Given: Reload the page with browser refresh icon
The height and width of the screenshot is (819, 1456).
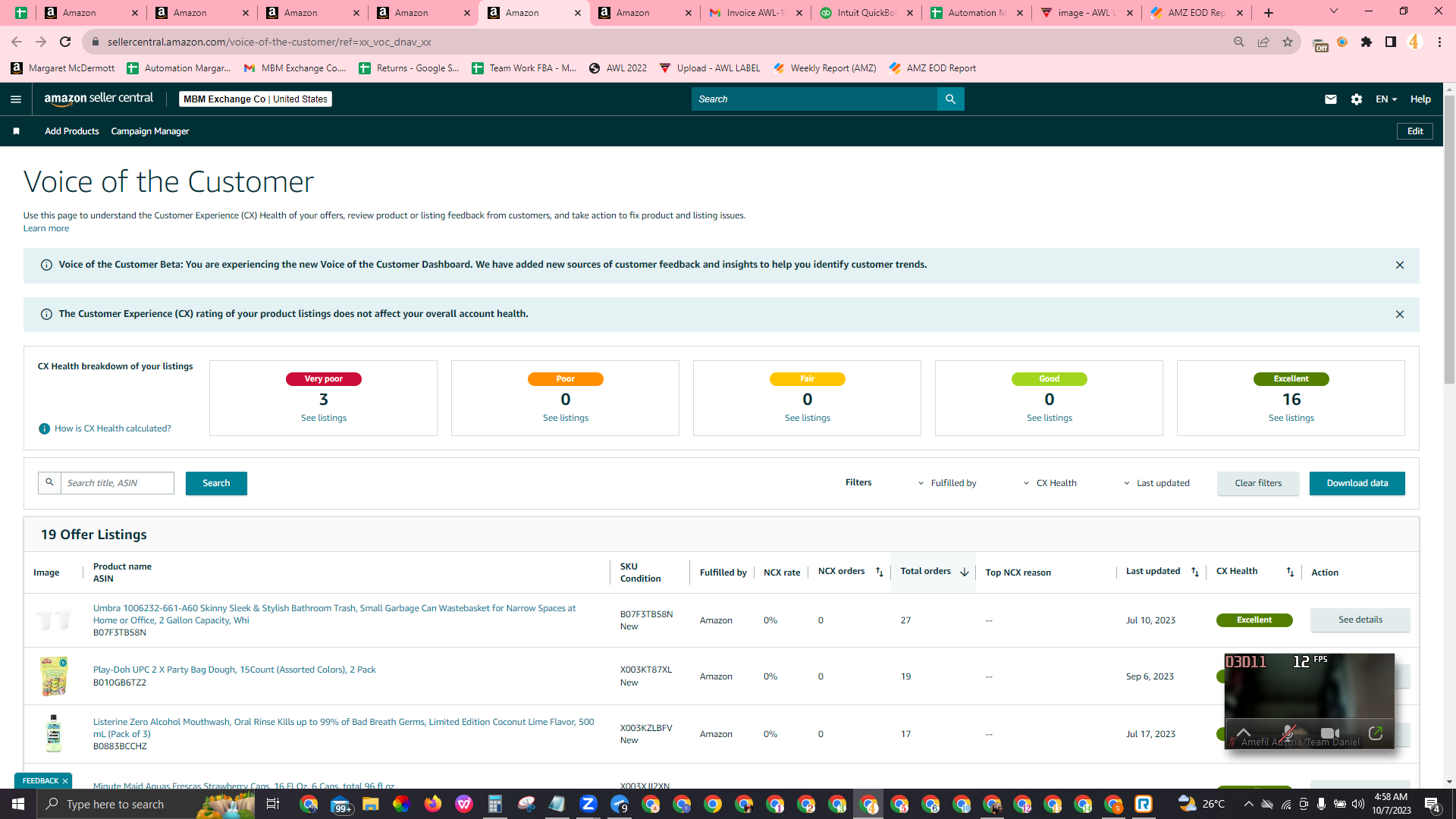Looking at the screenshot, I should tap(65, 42).
